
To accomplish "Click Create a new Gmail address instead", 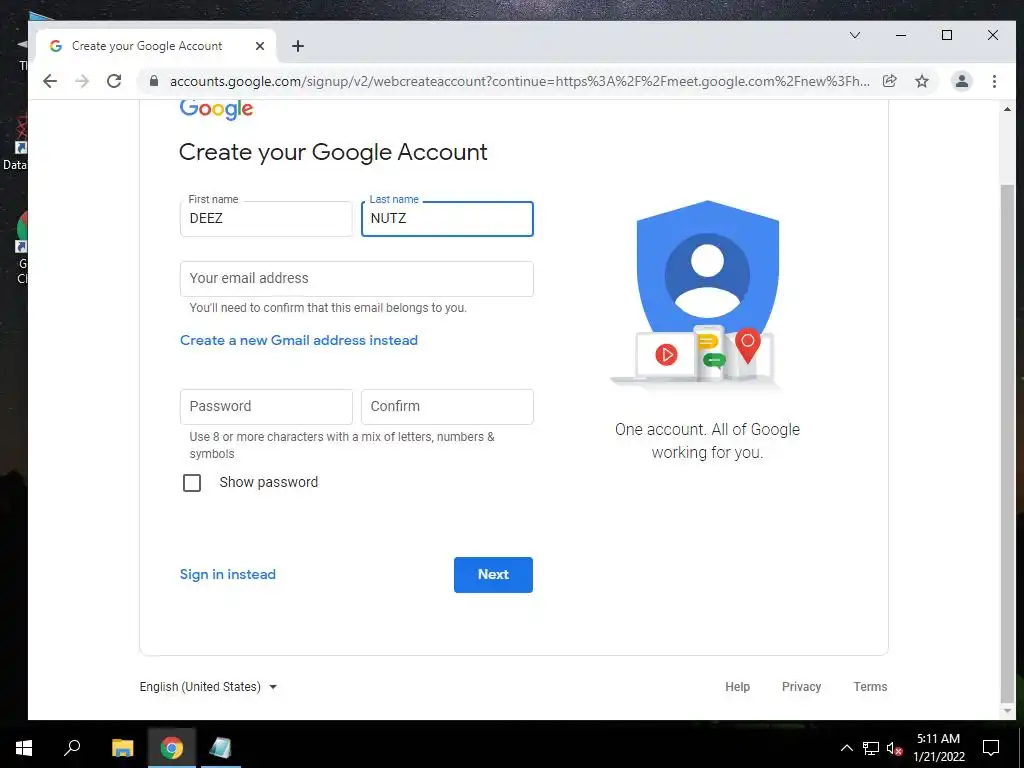I will click(x=299, y=340).
